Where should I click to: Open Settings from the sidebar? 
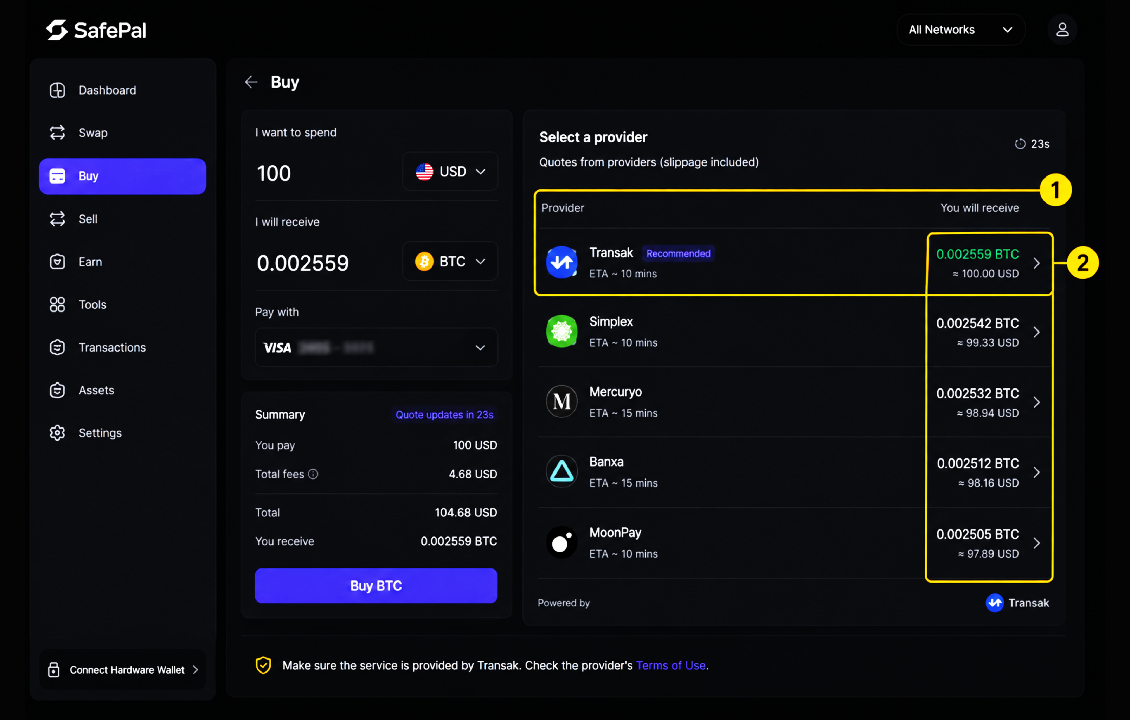123,432
